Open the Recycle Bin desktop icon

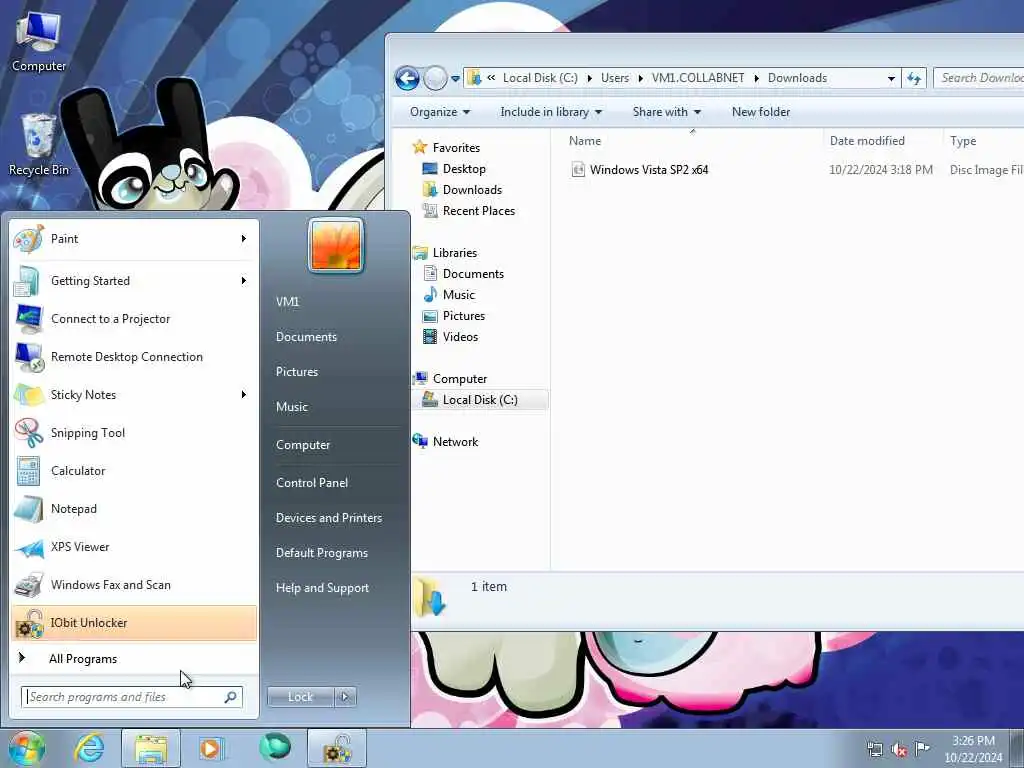[39, 145]
